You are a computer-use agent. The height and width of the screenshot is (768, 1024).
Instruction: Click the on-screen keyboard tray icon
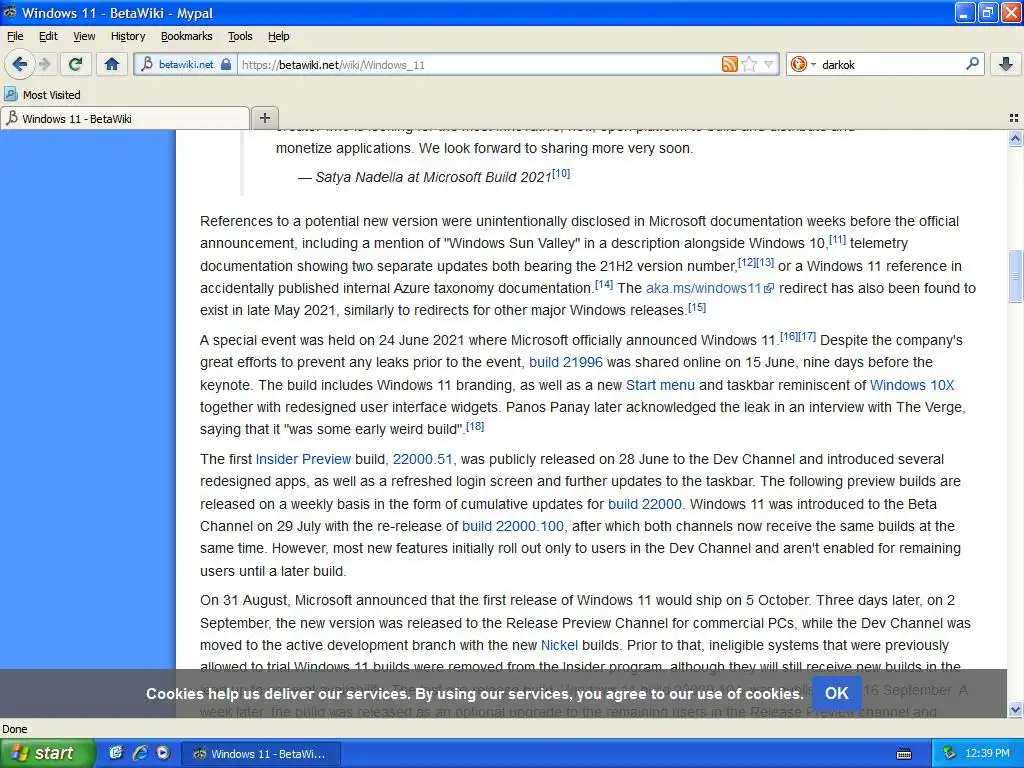pos(904,754)
